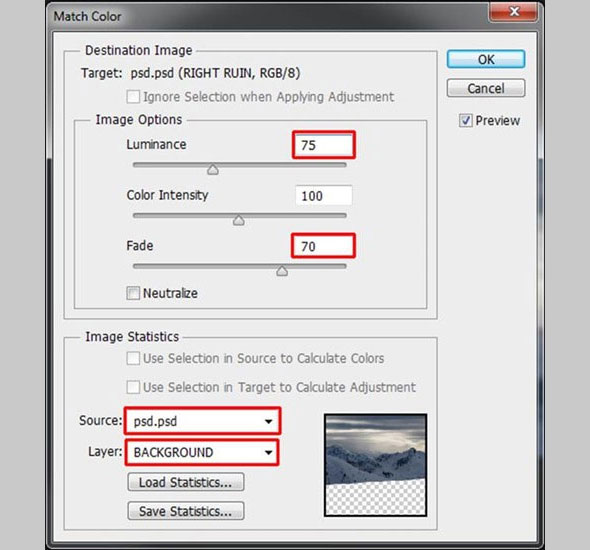The height and width of the screenshot is (550, 590).
Task: Click the OK button
Action: pos(486,59)
